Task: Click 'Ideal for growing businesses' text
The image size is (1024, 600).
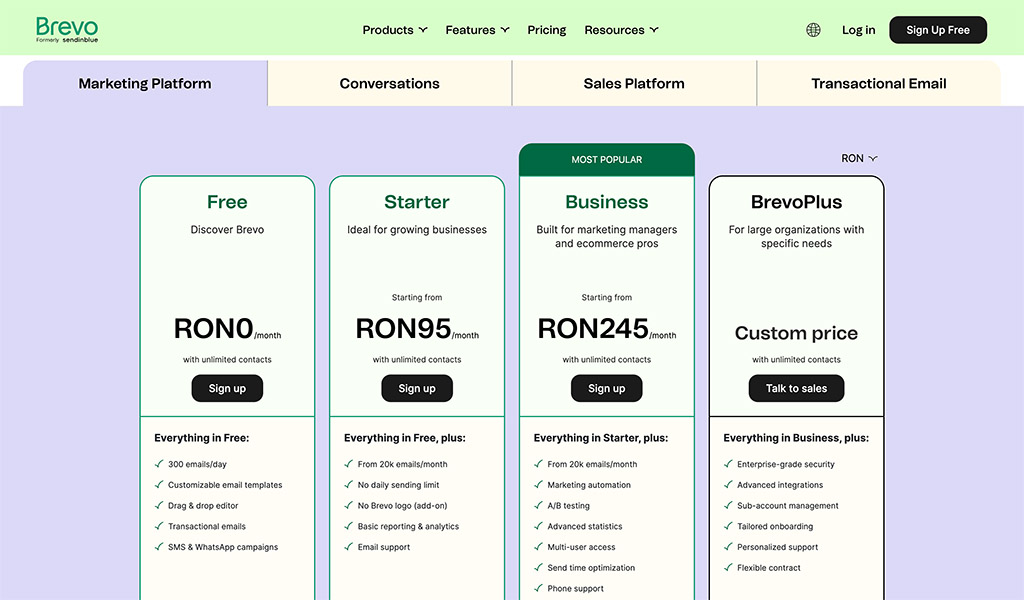Action: click(x=417, y=230)
